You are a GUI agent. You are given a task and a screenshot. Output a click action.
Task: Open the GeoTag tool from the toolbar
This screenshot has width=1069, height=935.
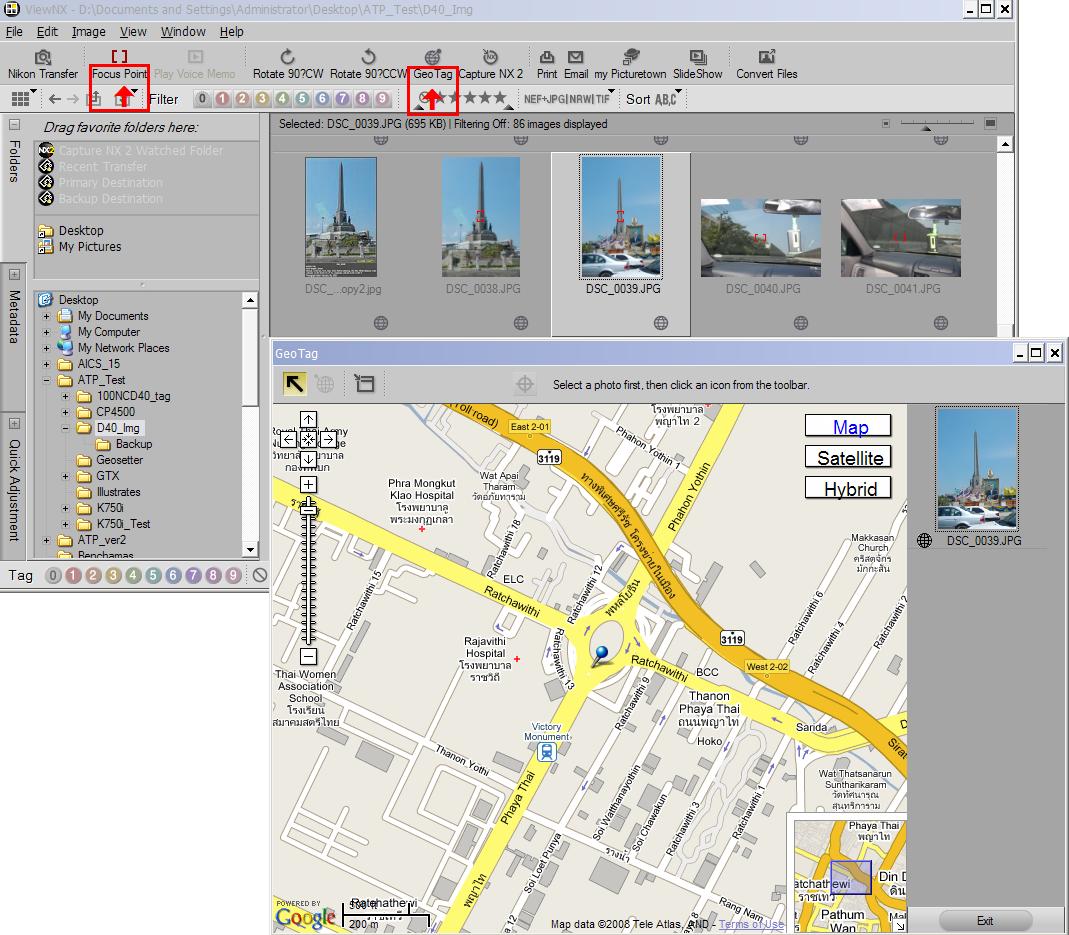click(432, 65)
